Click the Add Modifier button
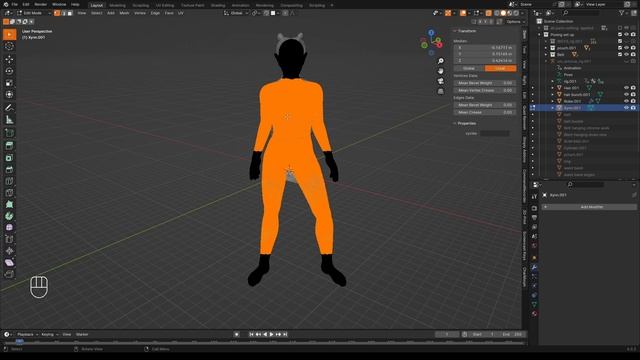The height and width of the screenshot is (360, 640). [589, 207]
